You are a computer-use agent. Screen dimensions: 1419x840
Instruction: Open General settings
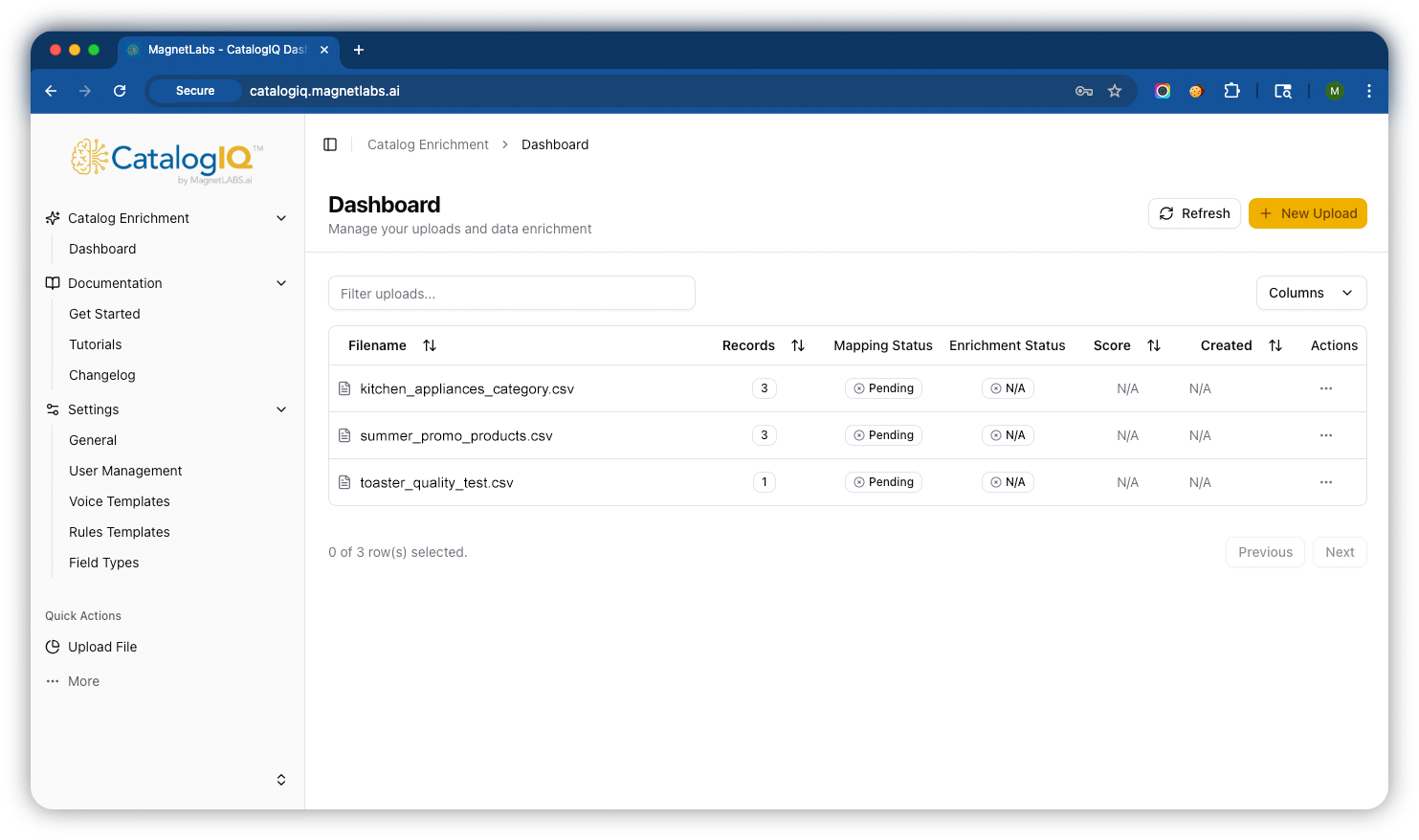93,440
